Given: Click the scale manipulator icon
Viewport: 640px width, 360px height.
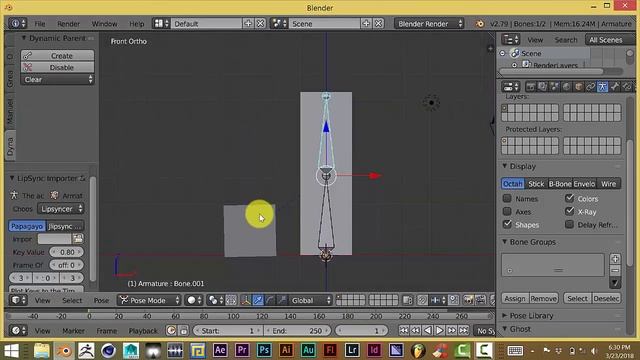Looking at the screenshot, I should point(282,300).
